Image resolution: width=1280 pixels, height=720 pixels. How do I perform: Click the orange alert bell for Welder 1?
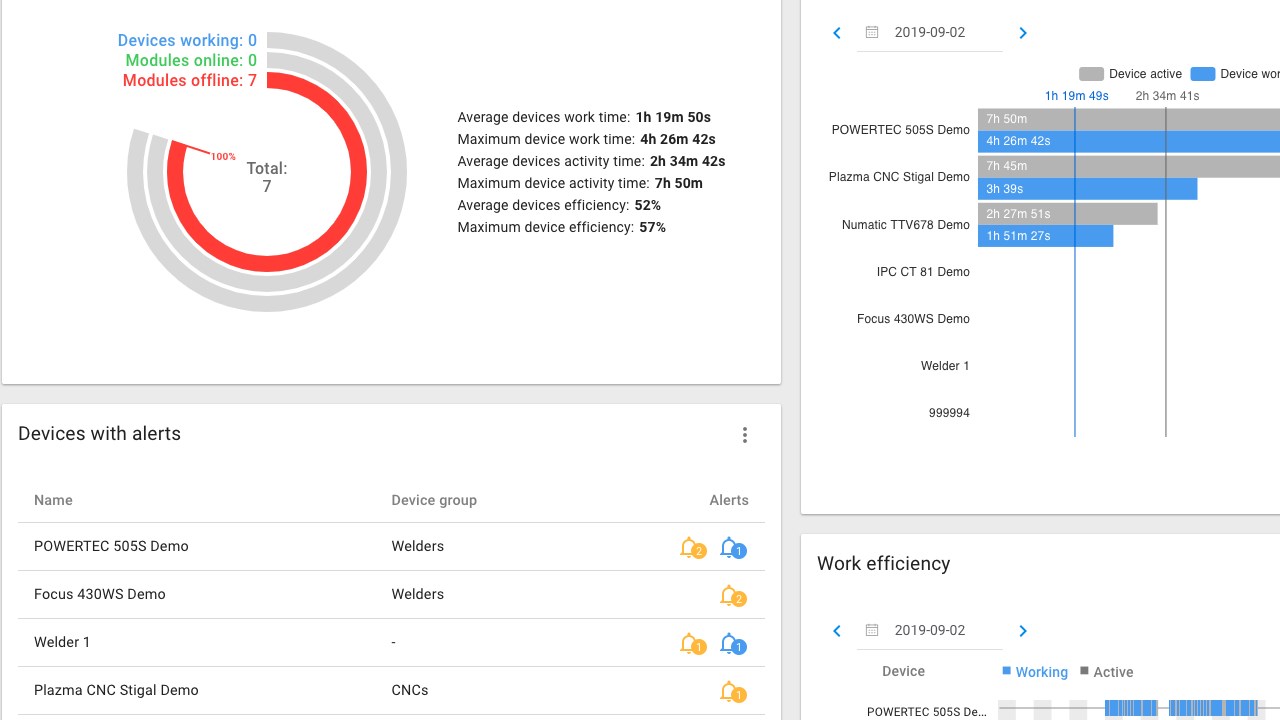point(691,644)
